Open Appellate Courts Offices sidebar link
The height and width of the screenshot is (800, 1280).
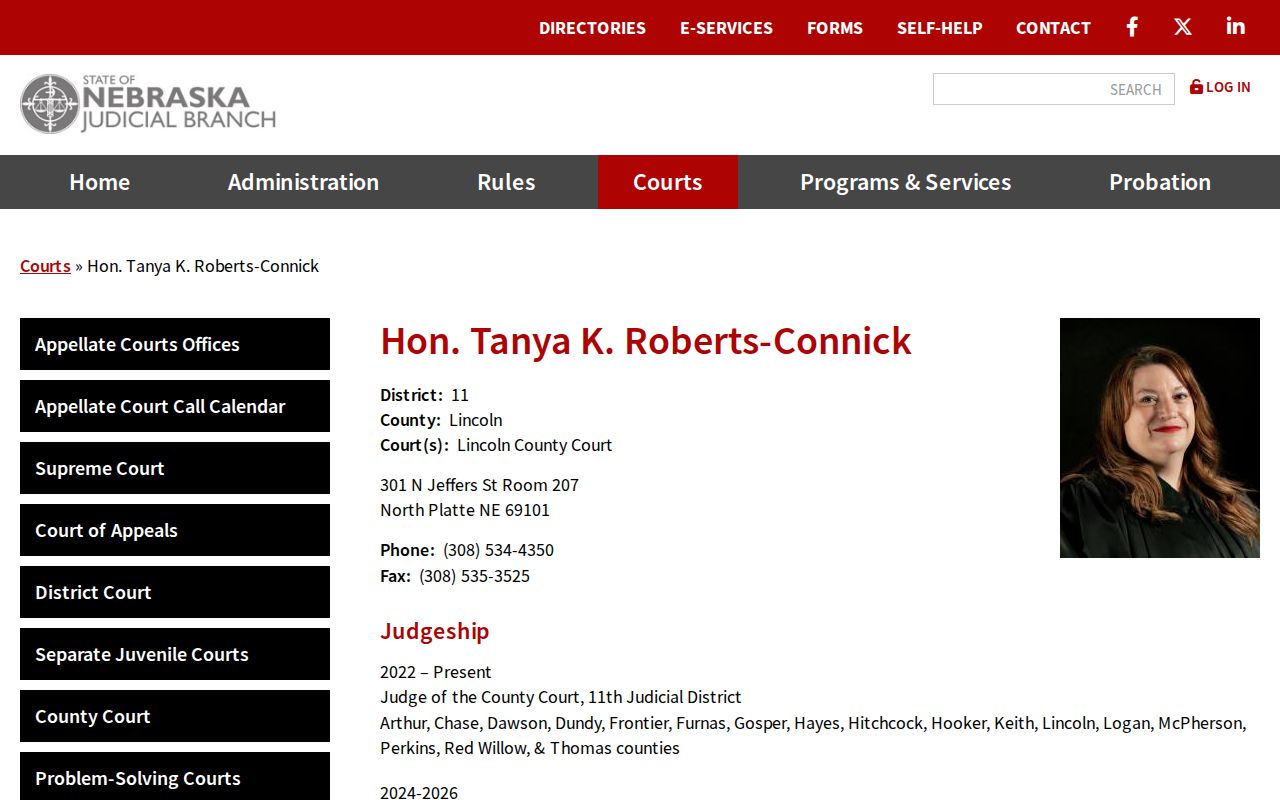175,344
